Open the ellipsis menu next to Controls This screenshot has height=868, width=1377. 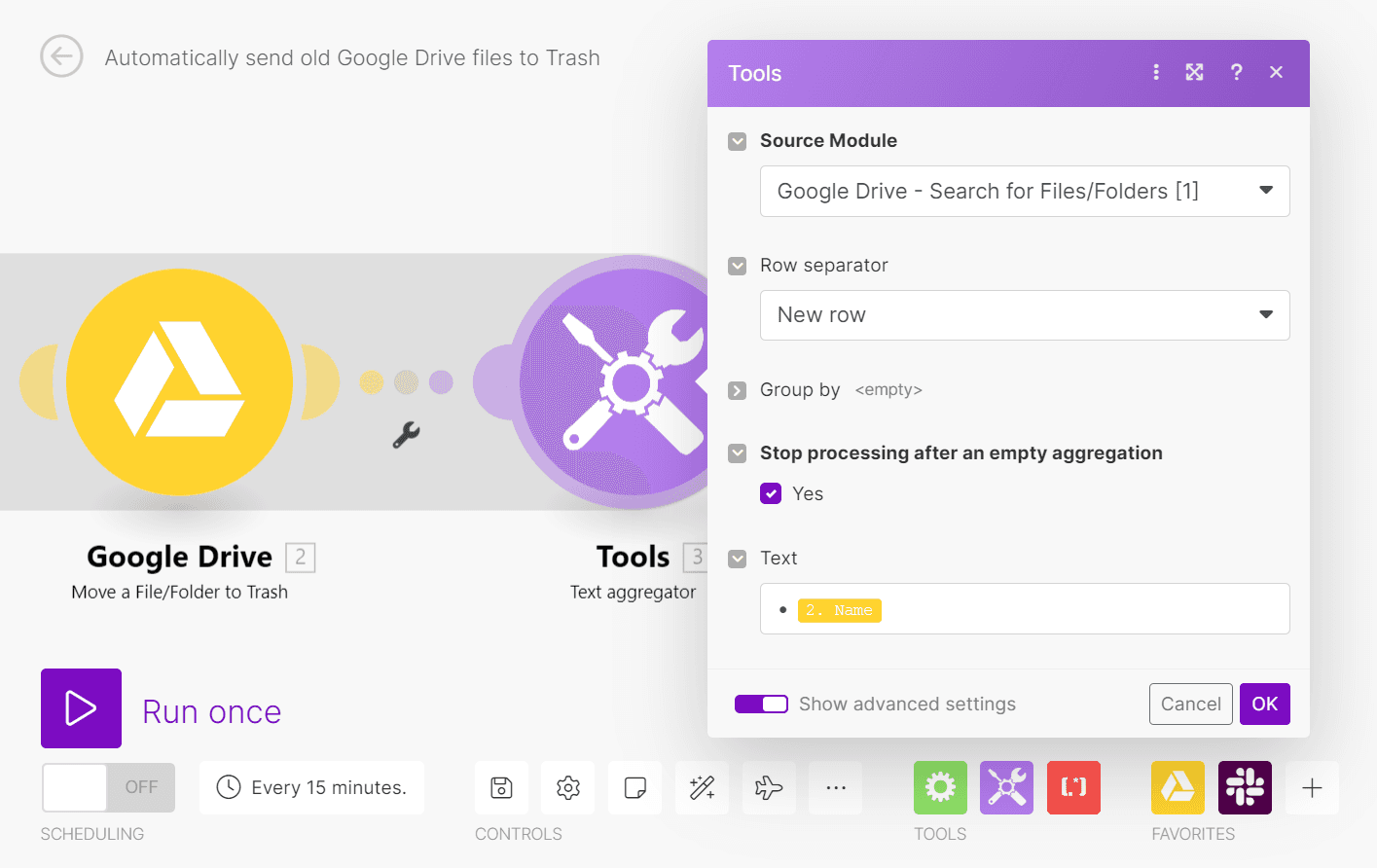coord(835,787)
